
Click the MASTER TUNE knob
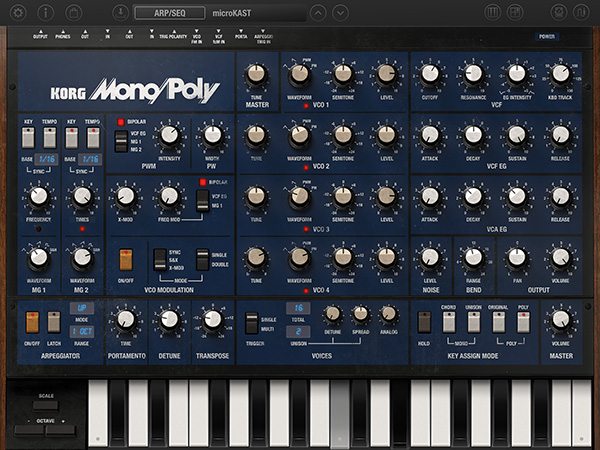pyautogui.click(x=256, y=74)
